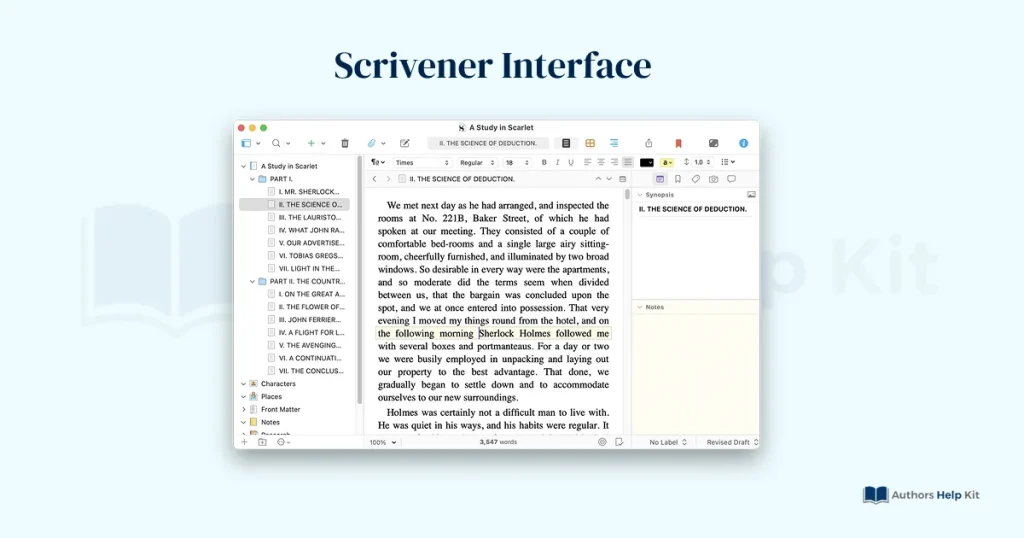This screenshot has height=538, width=1024.
Task: Go to previous document up arrow
Action: [x=598, y=179]
